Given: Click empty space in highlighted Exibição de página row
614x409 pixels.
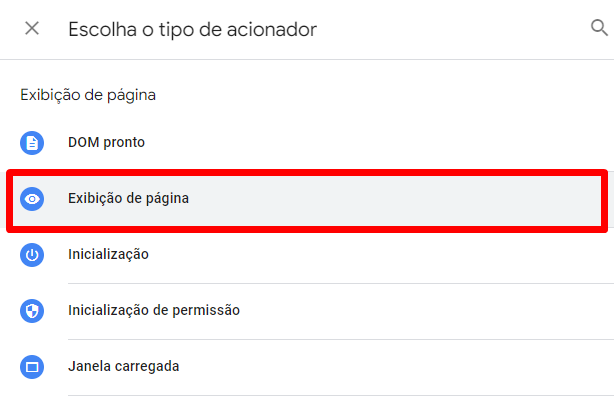Looking at the screenshot, I should (392, 200).
